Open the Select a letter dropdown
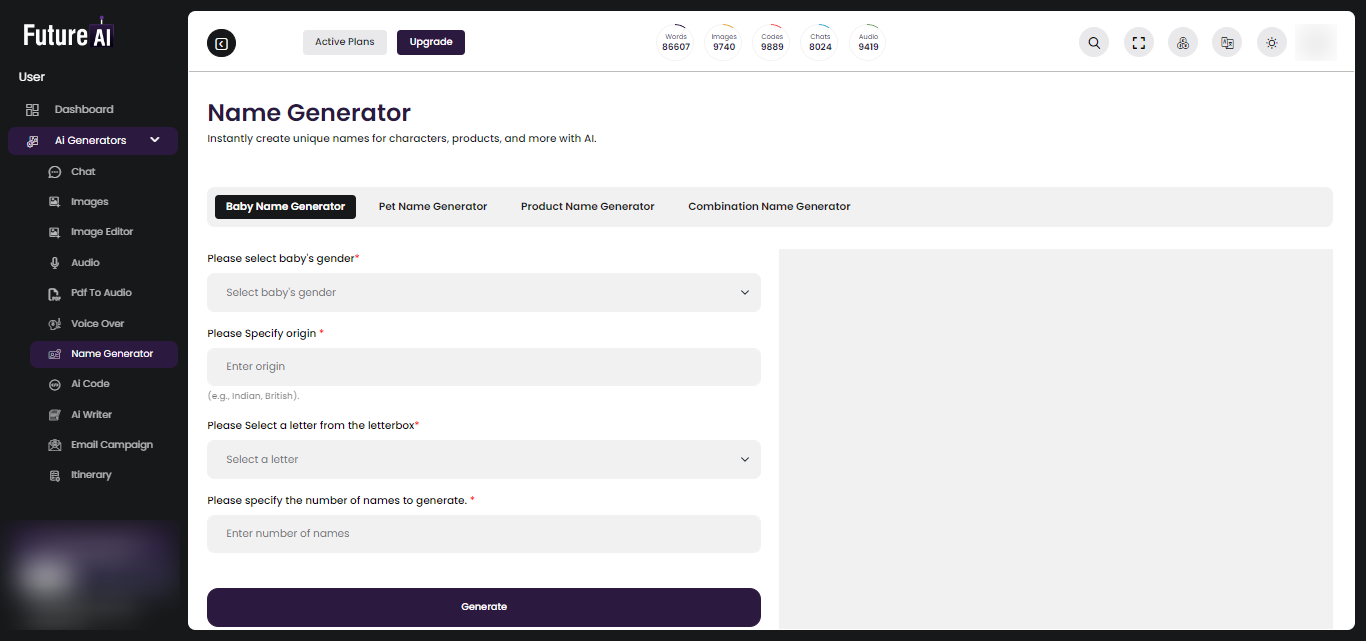 (x=483, y=459)
